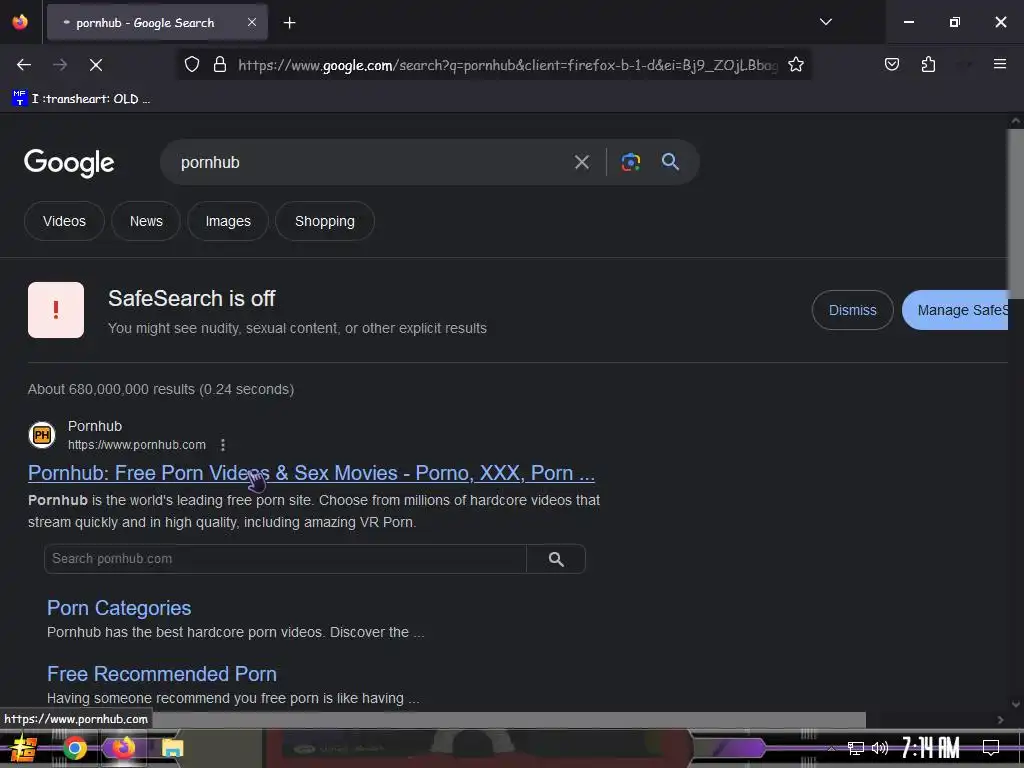Dismiss the SafeSearch notice

pos(852,310)
